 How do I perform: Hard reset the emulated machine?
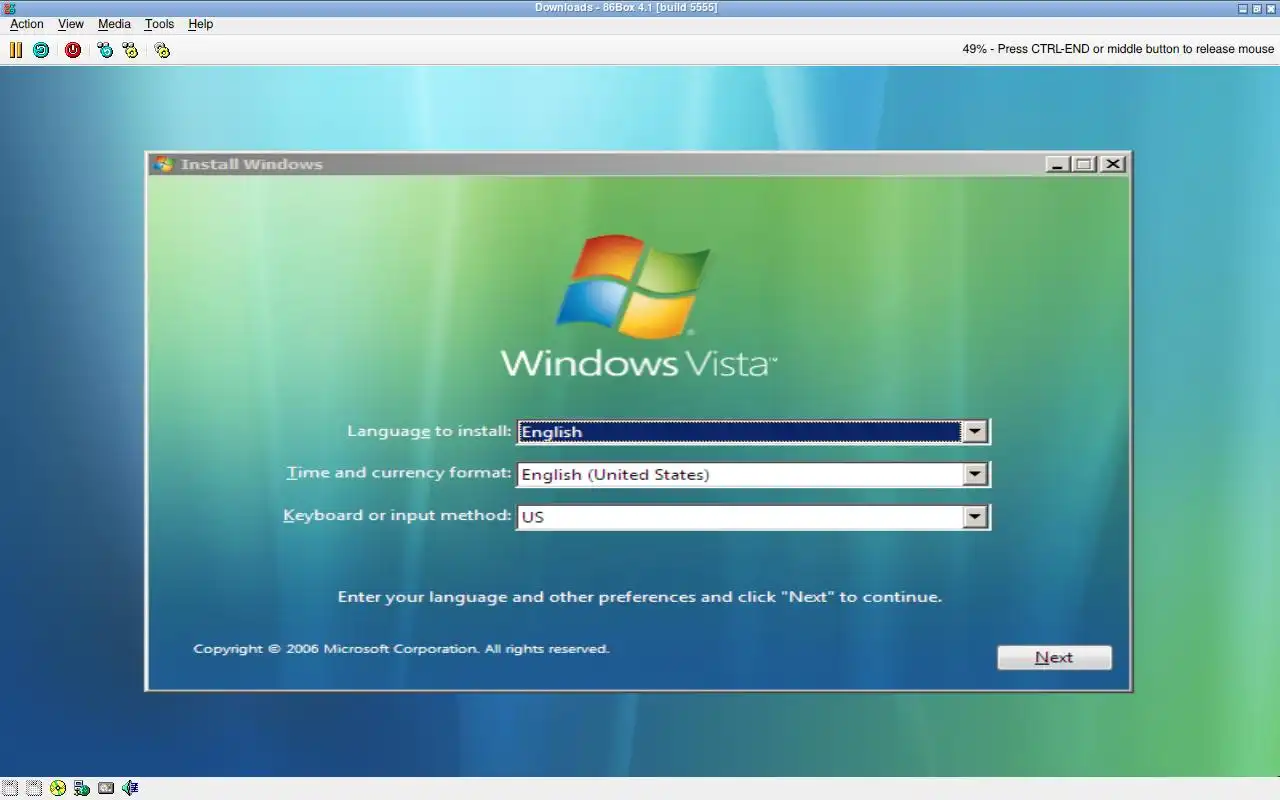coord(41,49)
